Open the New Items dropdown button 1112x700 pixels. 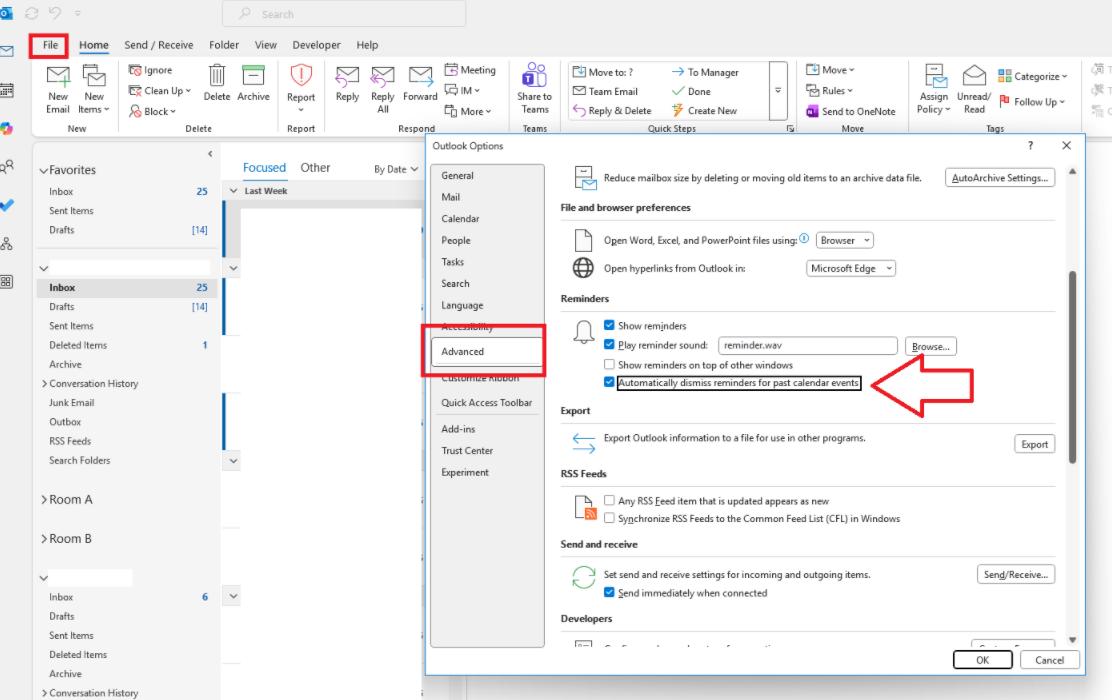coord(94,90)
